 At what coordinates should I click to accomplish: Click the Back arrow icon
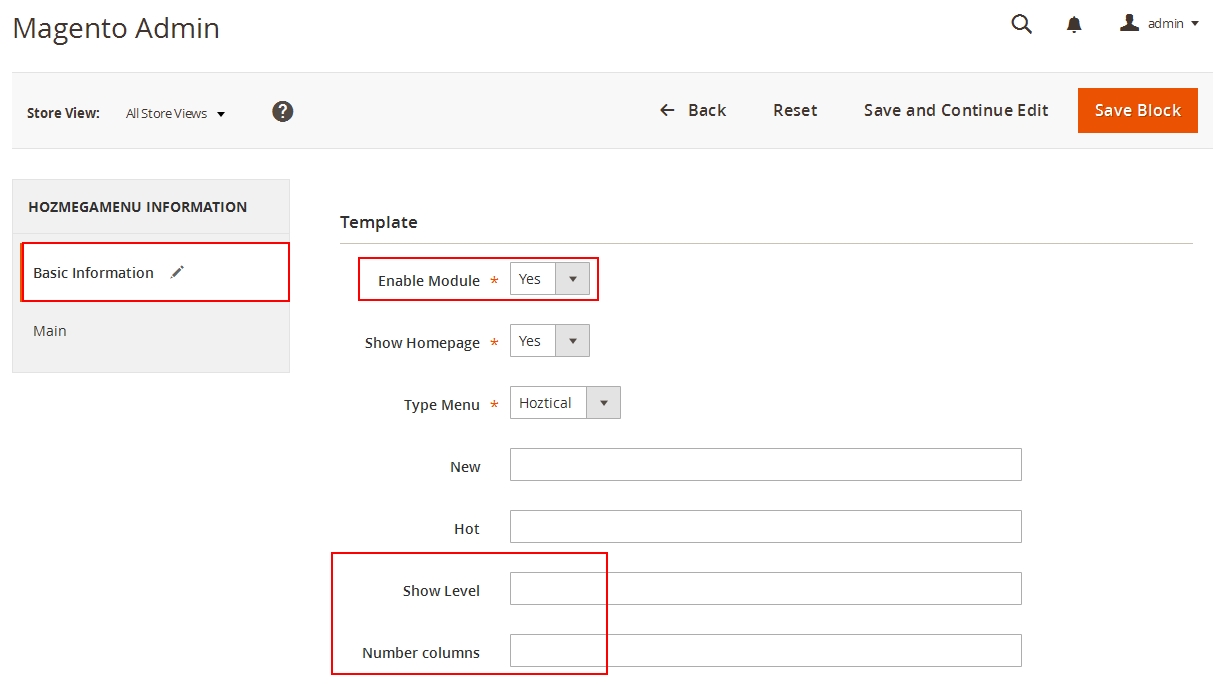tap(667, 110)
